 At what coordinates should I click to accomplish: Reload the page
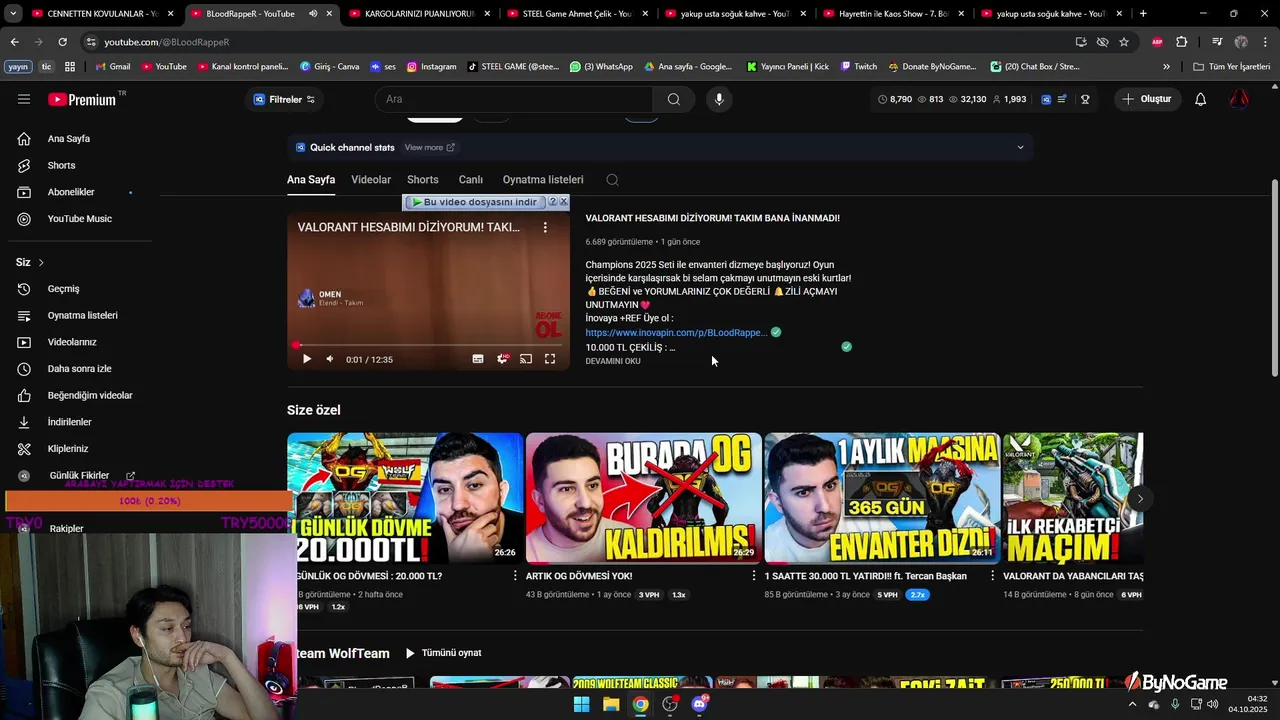(x=62, y=42)
